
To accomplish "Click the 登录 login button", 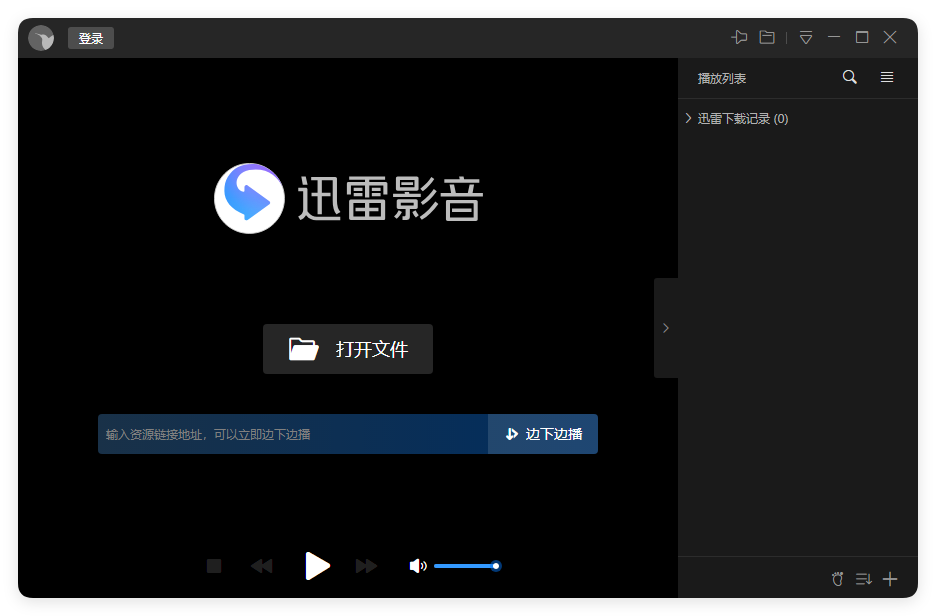I will (90, 38).
